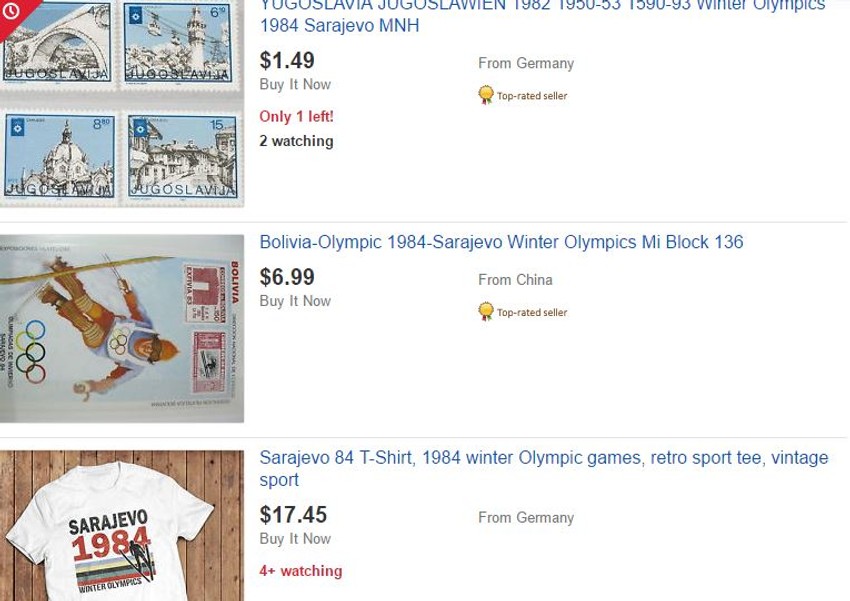This screenshot has width=850, height=601.
Task: Click "Only 1 left!" notice
Action: (296, 116)
